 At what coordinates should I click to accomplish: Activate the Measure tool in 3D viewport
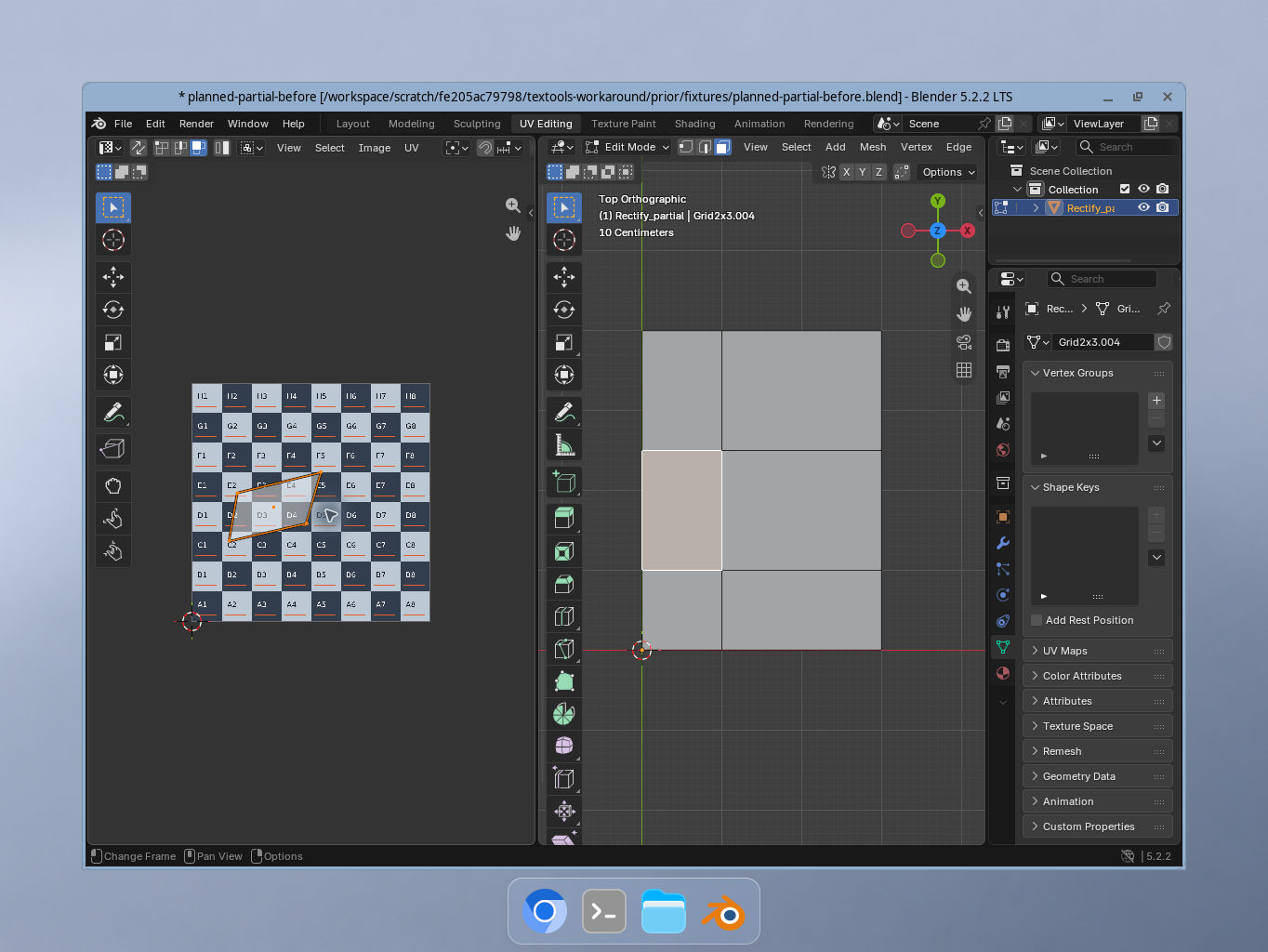click(564, 445)
